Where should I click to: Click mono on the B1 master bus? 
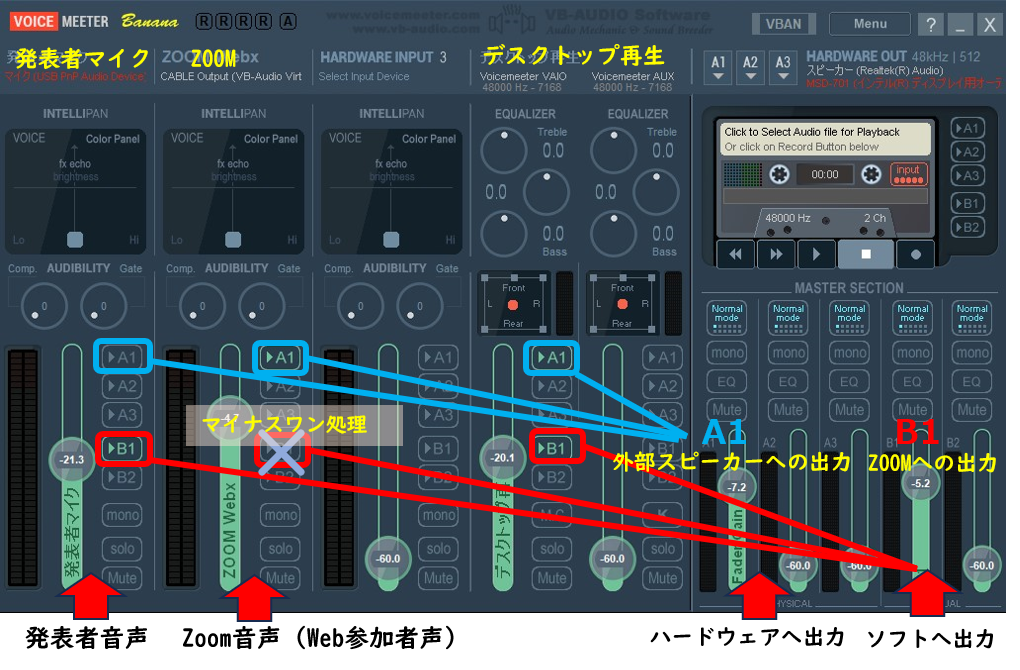(x=912, y=353)
